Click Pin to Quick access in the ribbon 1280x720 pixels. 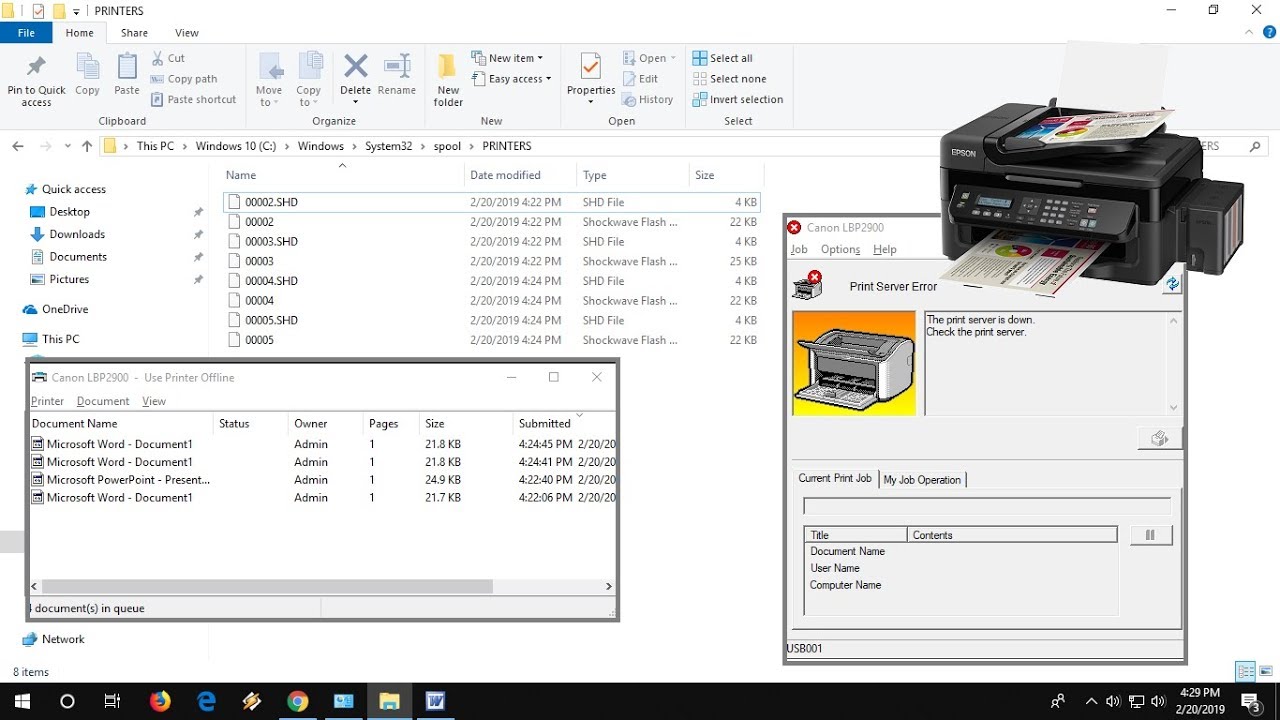coord(36,81)
